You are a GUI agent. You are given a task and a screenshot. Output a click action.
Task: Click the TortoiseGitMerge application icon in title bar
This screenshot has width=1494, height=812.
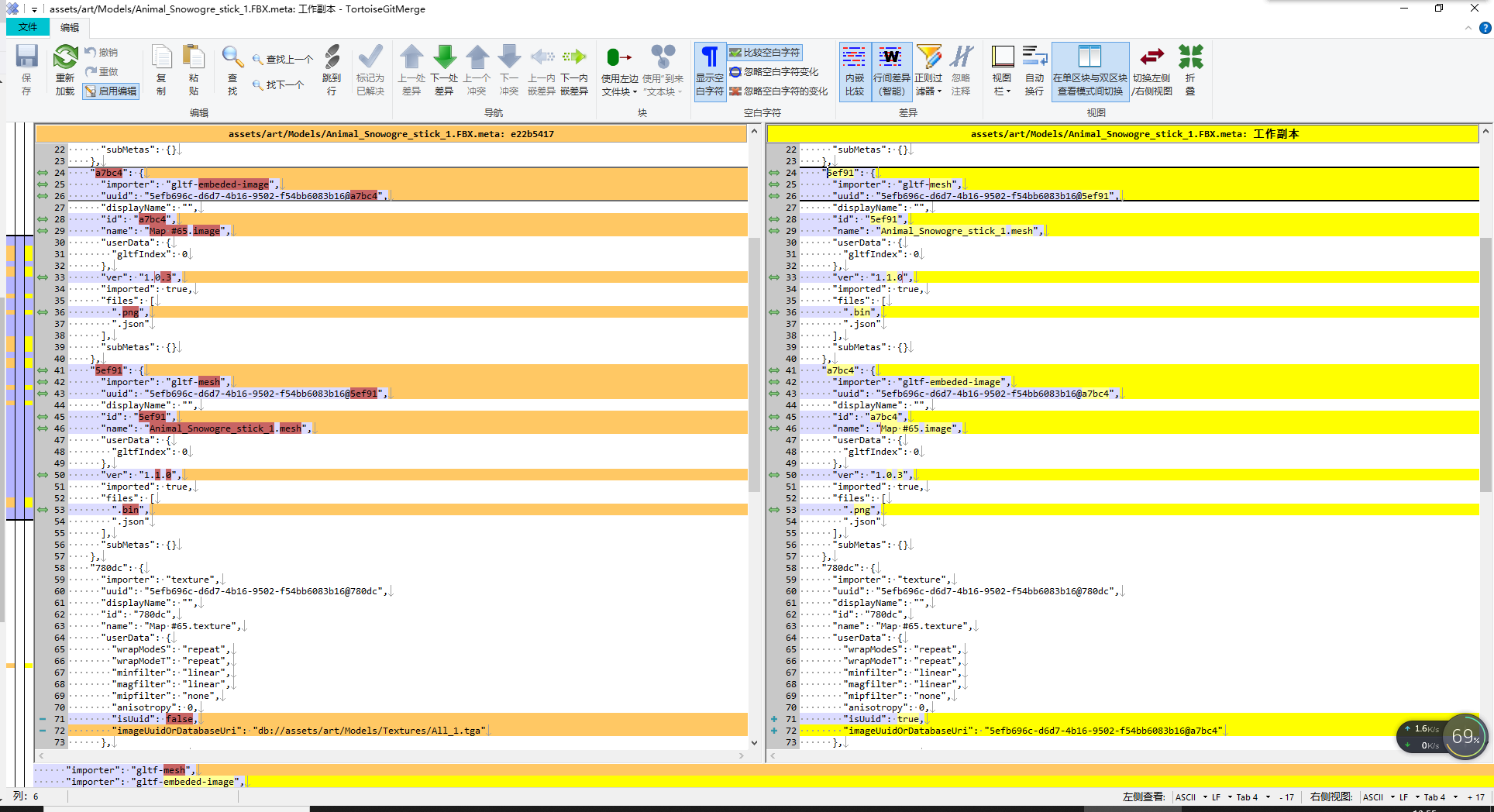pyautogui.click(x=12, y=9)
